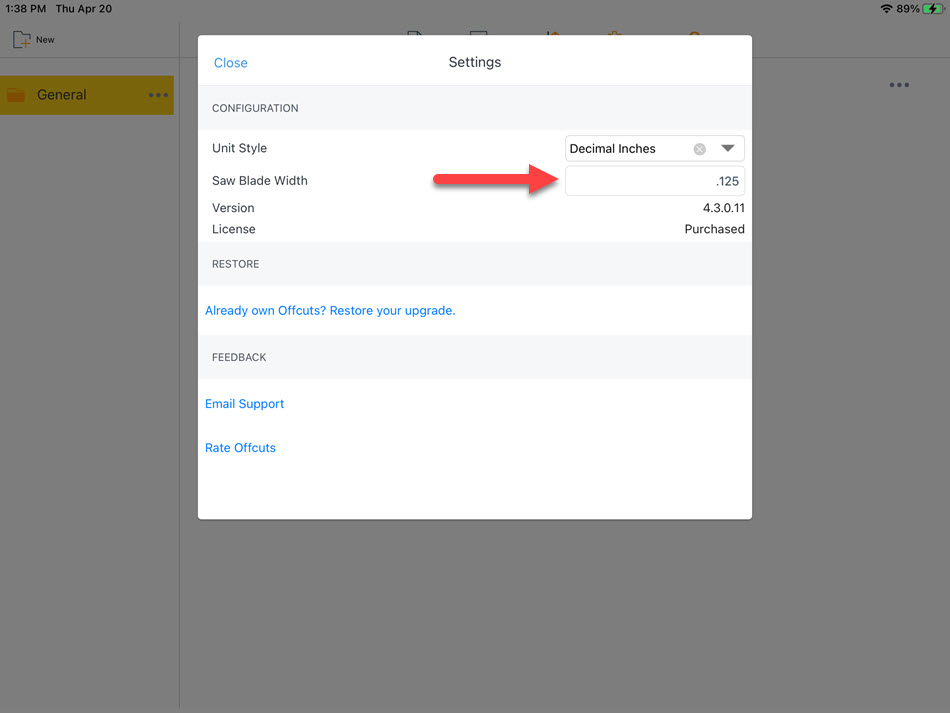Tap the Settings dialog title
The width and height of the screenshot is (950, 713).
pyautogui.click(x=474, y=62)
